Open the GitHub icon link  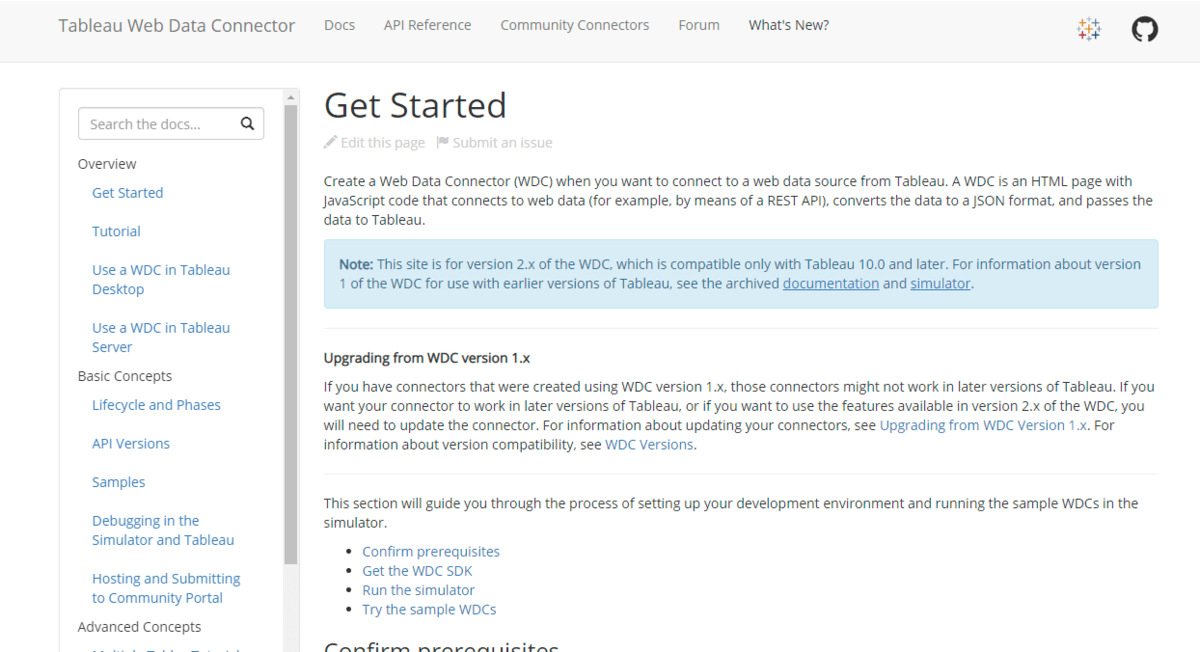click(x=1145, y=29)
